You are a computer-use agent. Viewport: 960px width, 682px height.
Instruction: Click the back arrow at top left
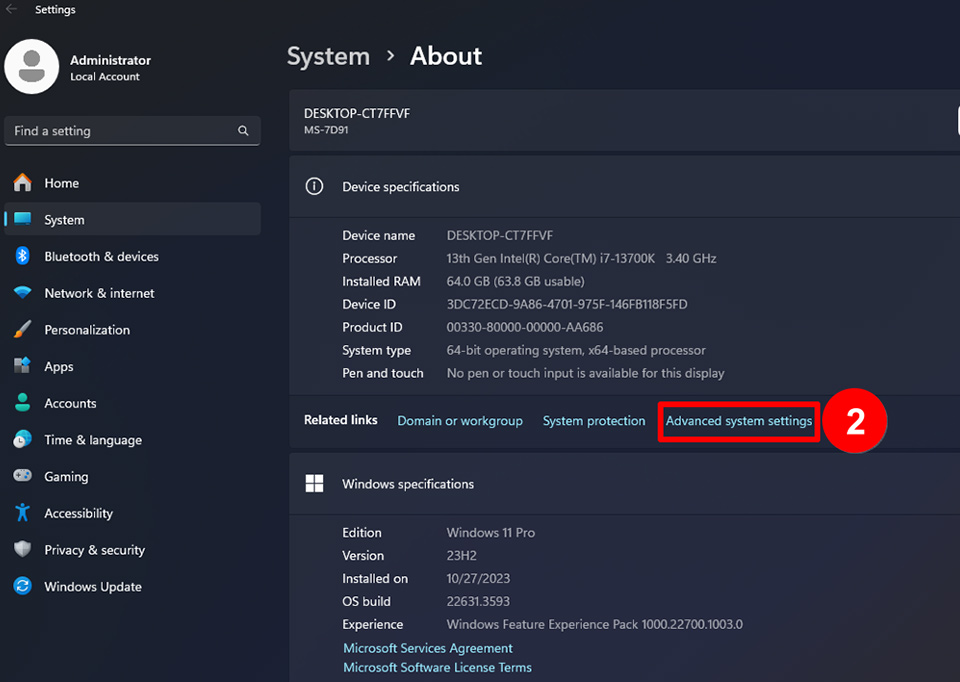[x=12, y=9]
